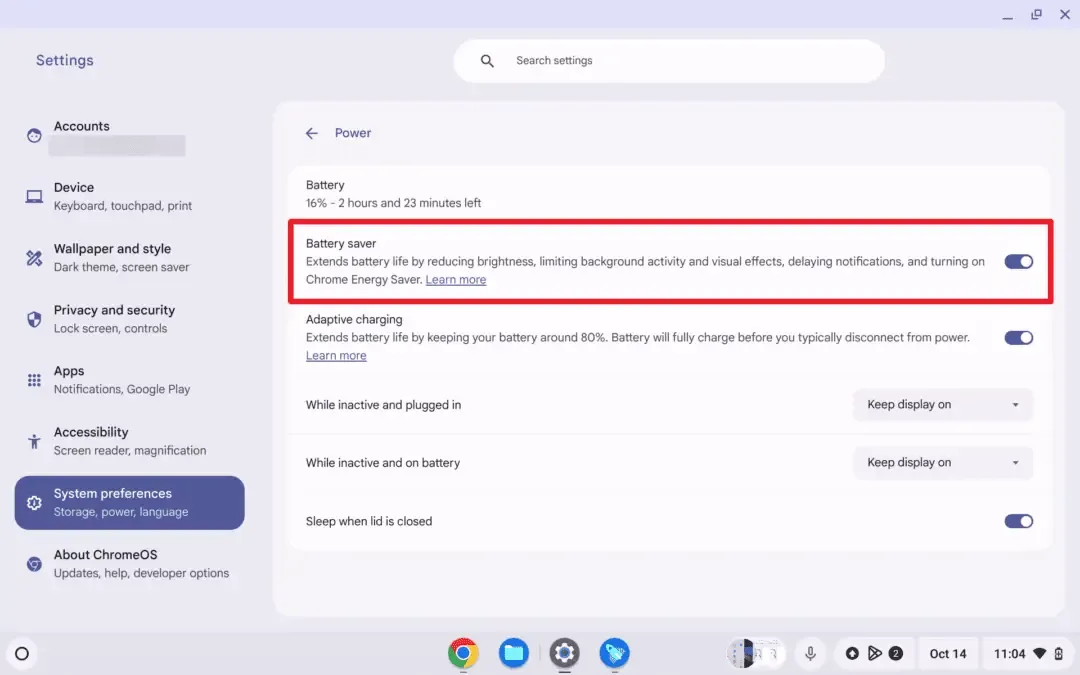Image resolution: width=1080 pixels, height=675 pixels.
Task: Click the Accessibility person icon
Action: 34,441
